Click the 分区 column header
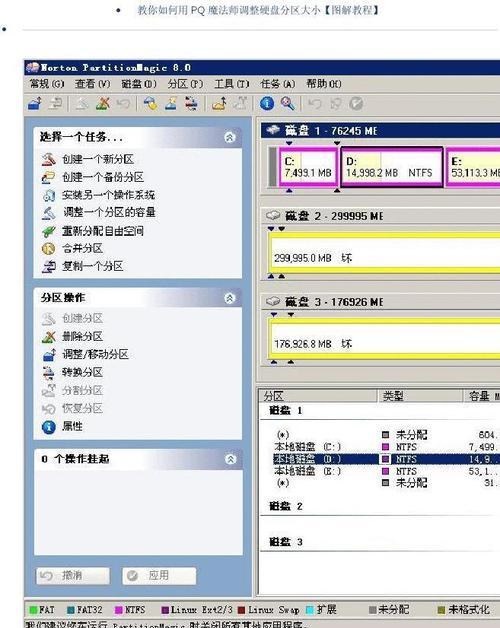The height and width of the screenshot is (628, 500). coord(319,396)
